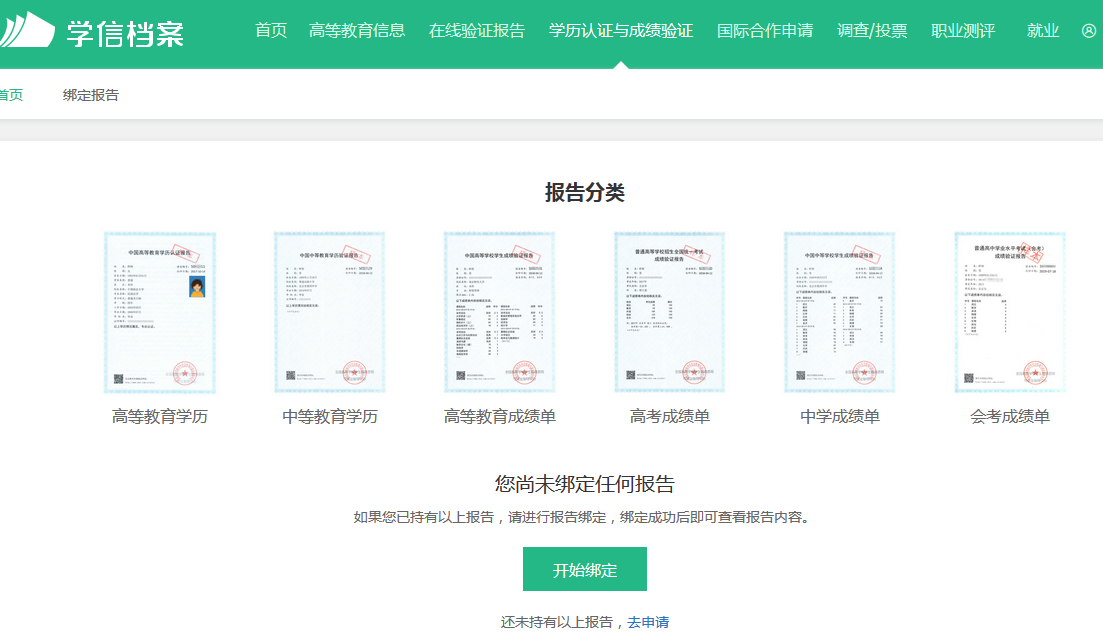Select the 绑定报告 sub-tab

pyautogui.click(x=91, y=95)
